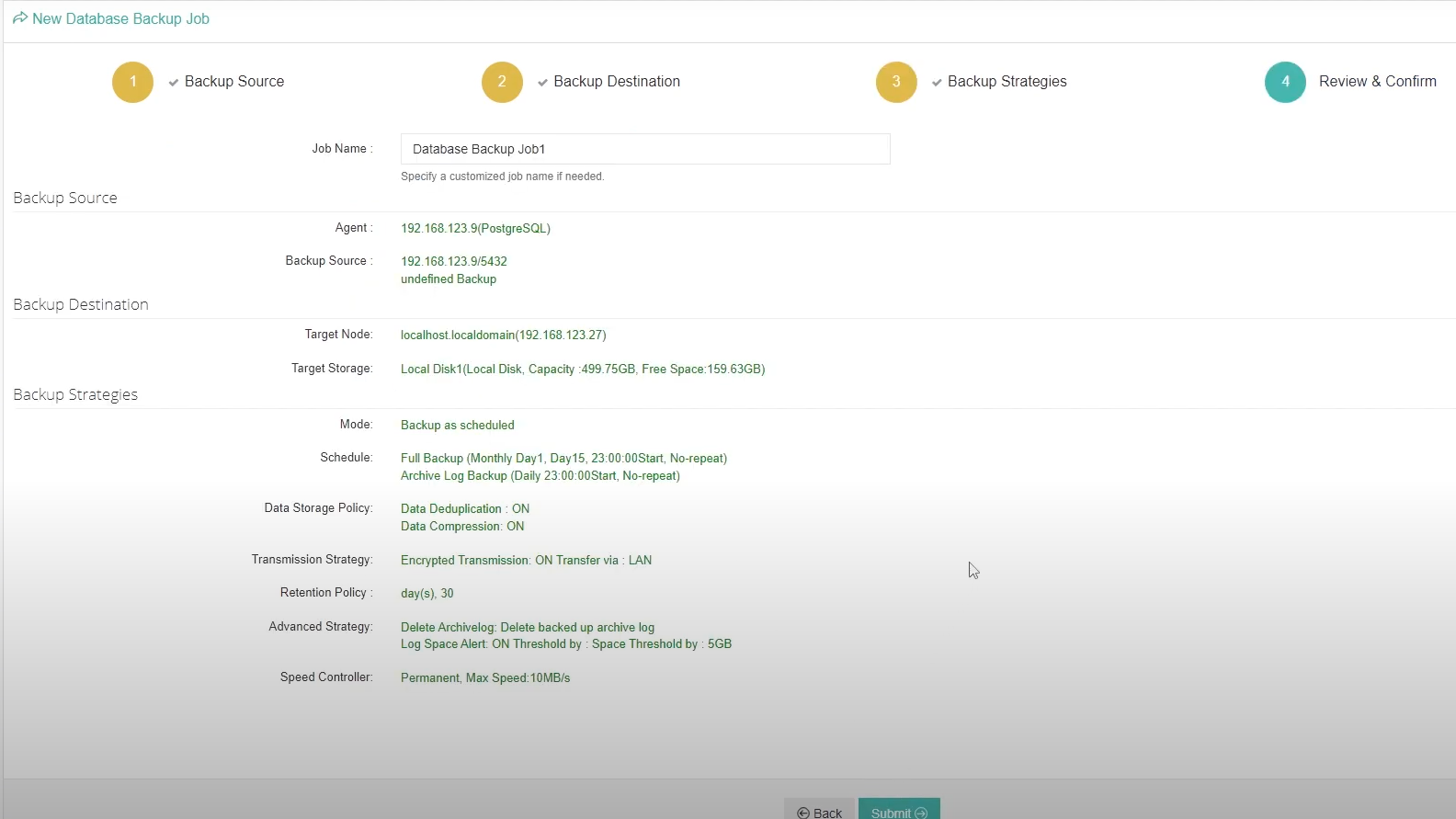
Task: Click target node localhost.localdomain(192.168.123.27)
Action: point(504,335)
